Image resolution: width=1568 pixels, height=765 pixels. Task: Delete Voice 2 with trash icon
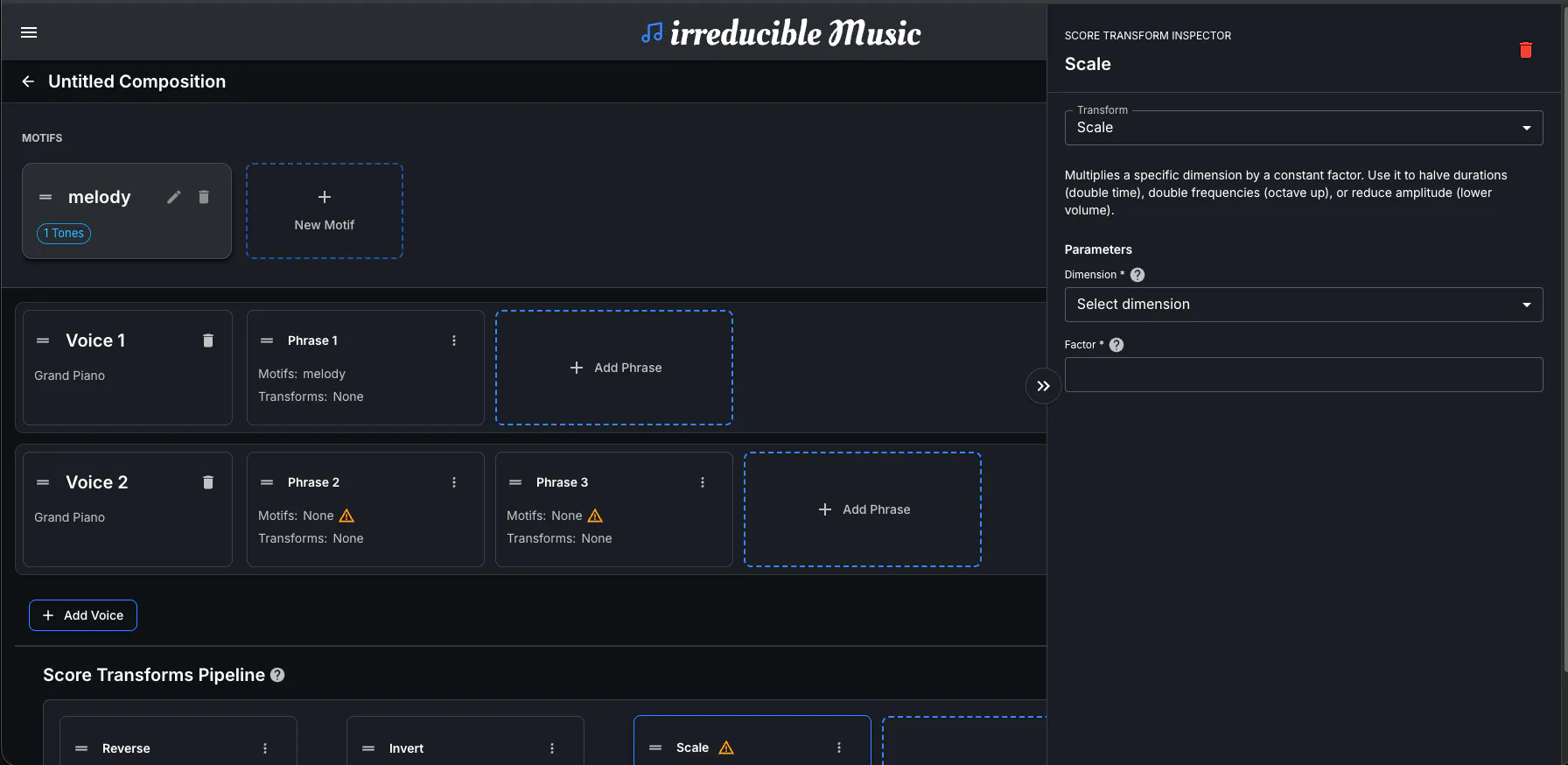tap(208, 482)
